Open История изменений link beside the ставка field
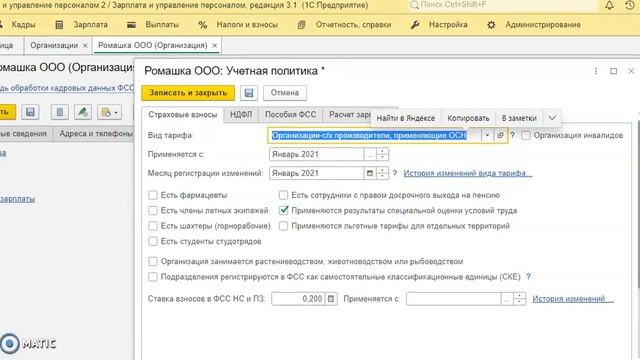Screen dimensions: 640x360 (x=573, y=299)
